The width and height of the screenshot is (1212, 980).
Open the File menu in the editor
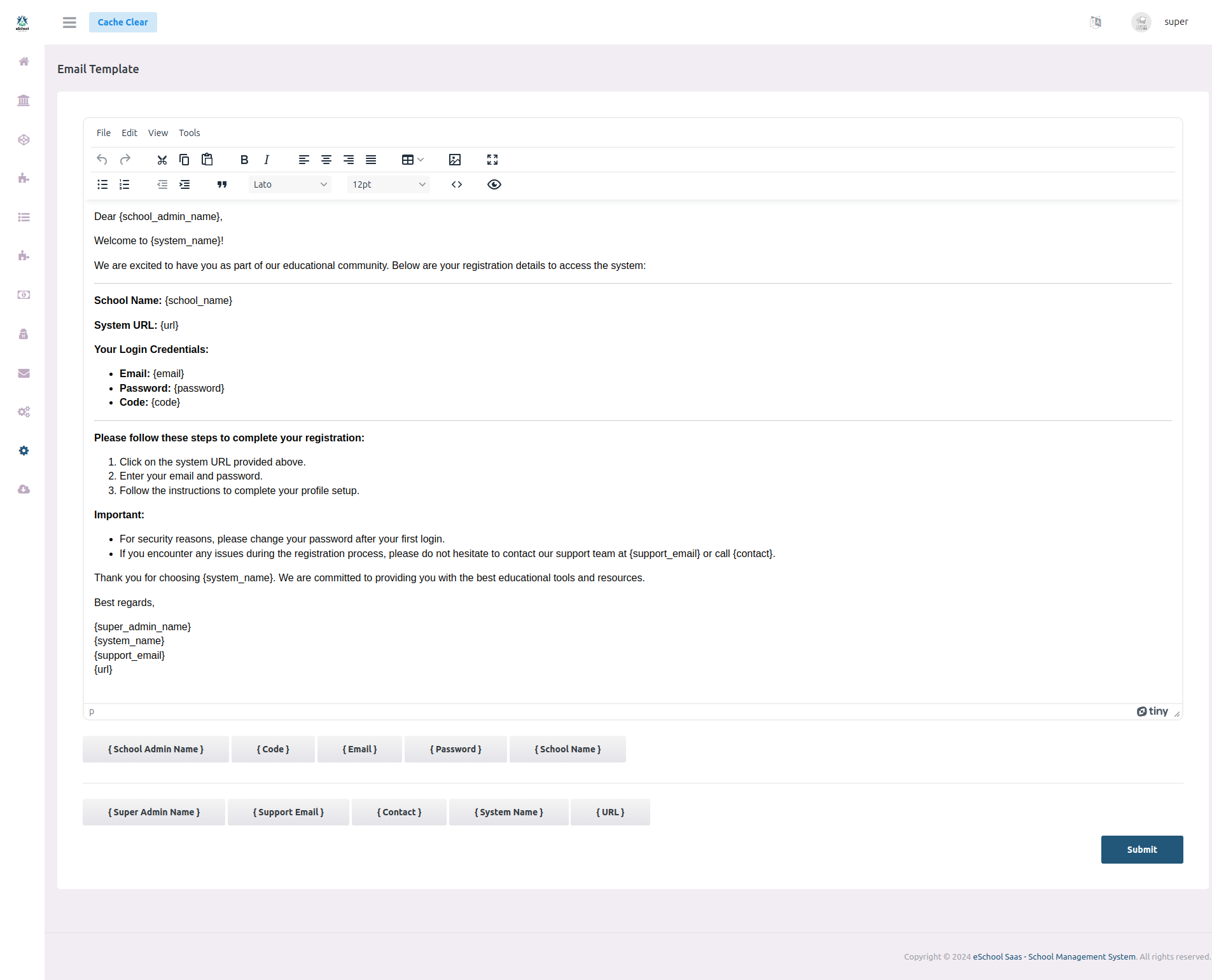point(103,133)
